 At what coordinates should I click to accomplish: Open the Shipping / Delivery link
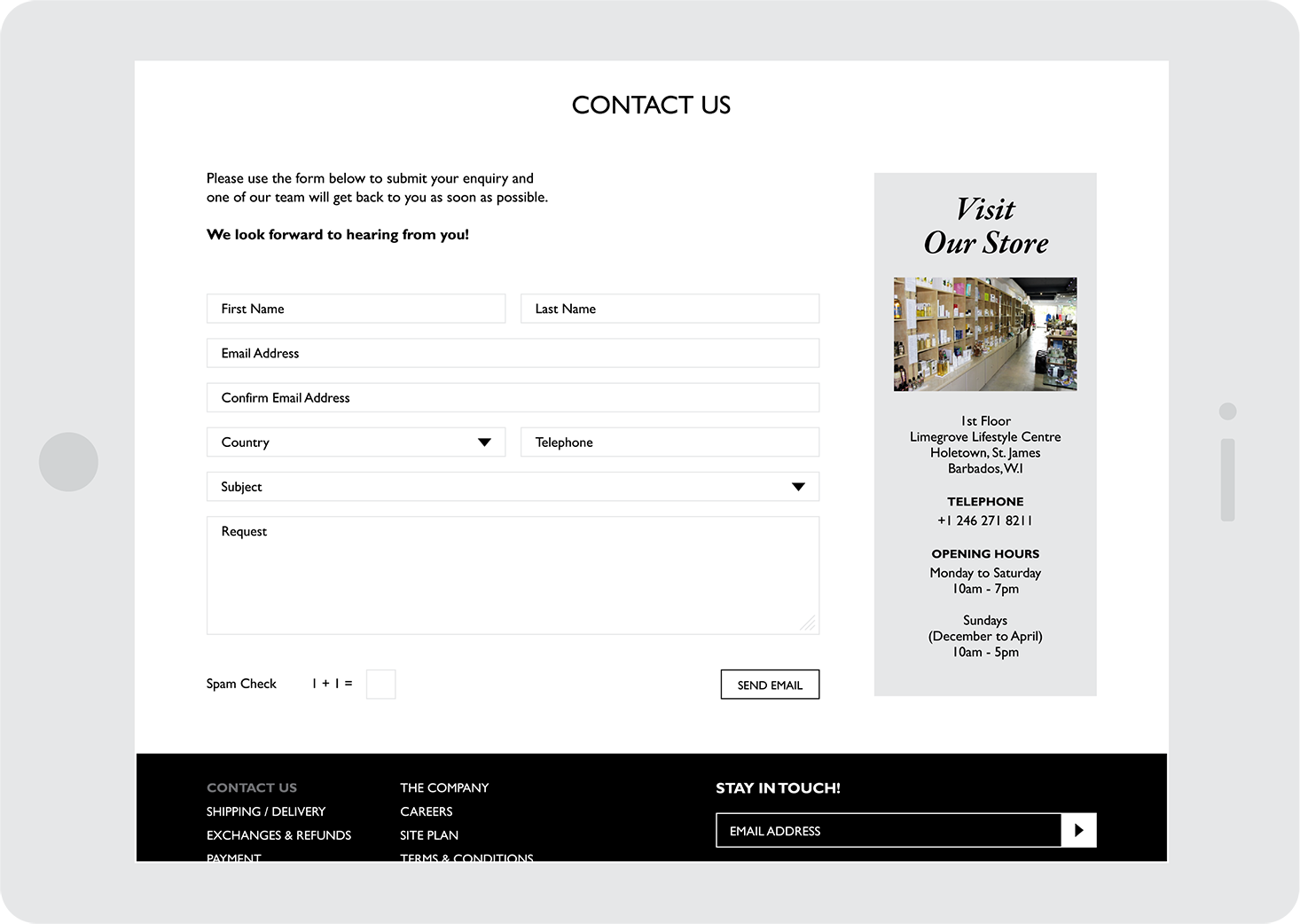pyautogui.click(x=266, y=811)
